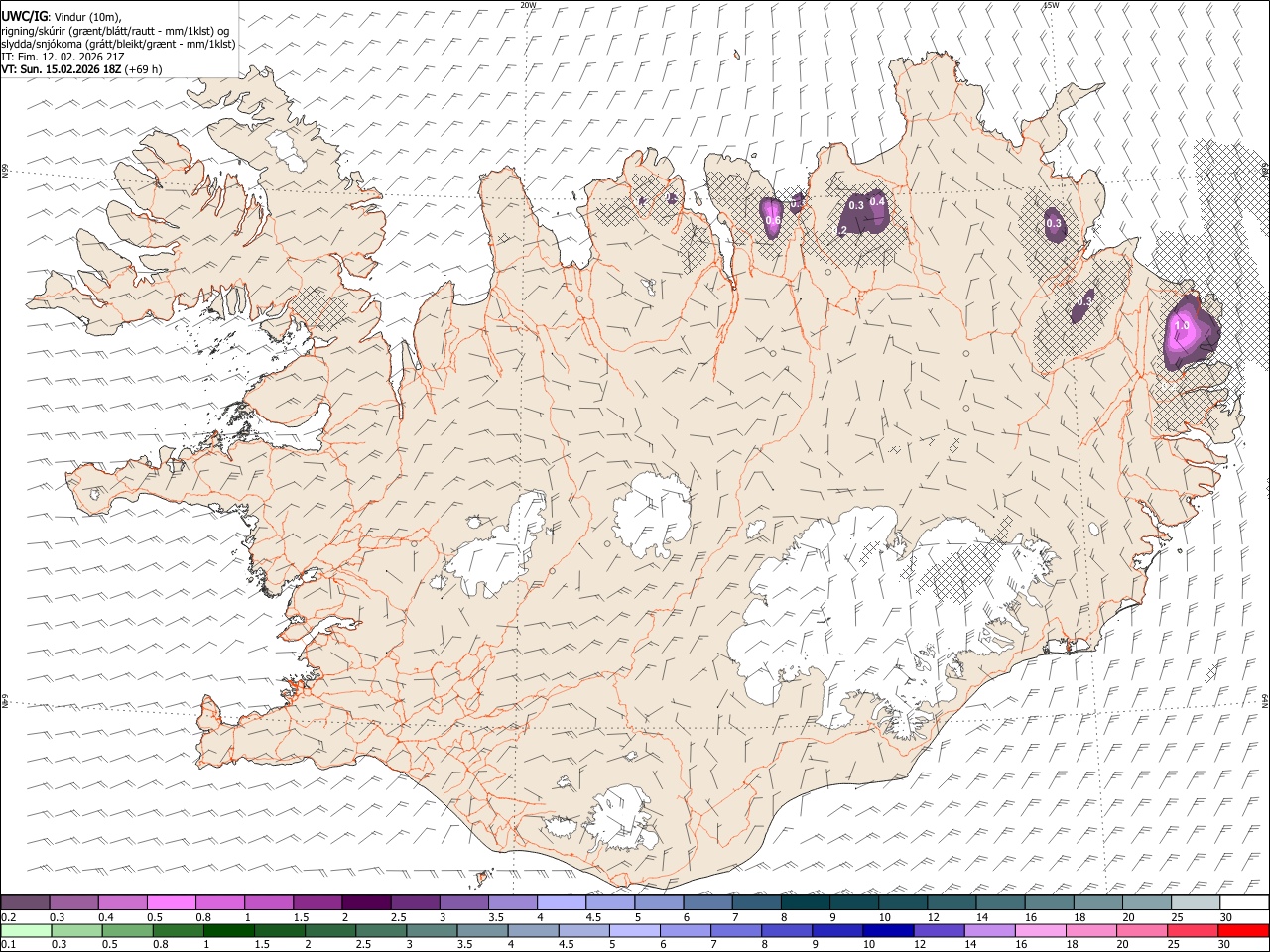The image size is (1270, 952).
Task: Select the bright magenta 0.5 swatch in upper legend
Action: click(x=171, y=902)
